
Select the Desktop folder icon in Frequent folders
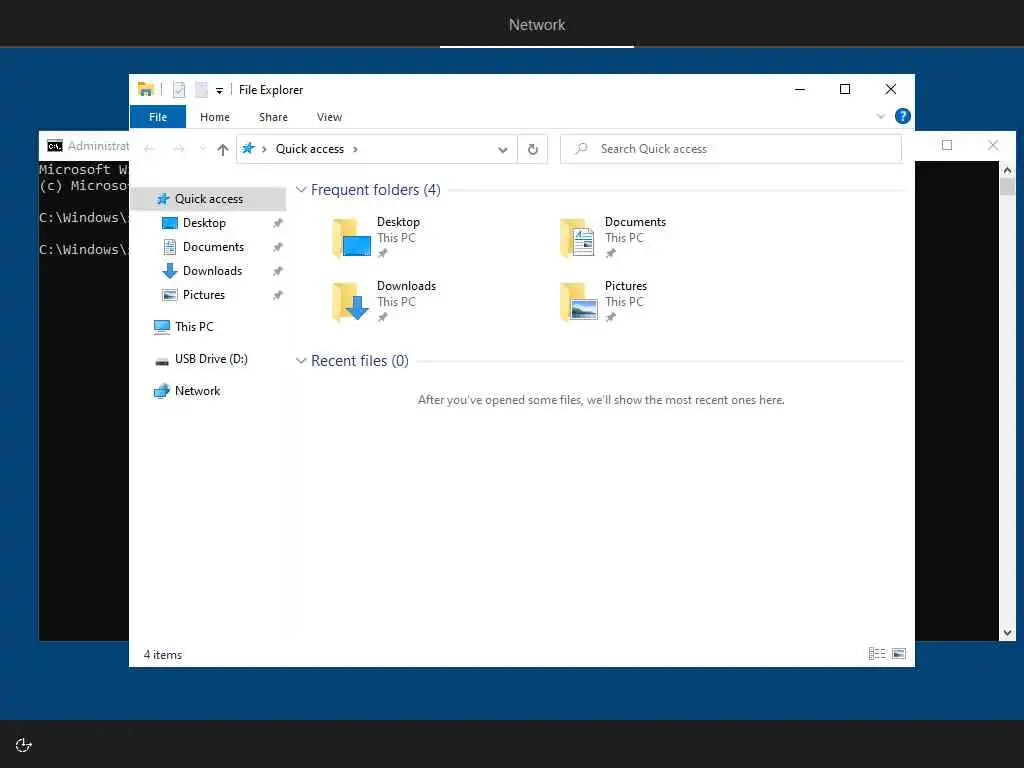click(x=351, y=238)
